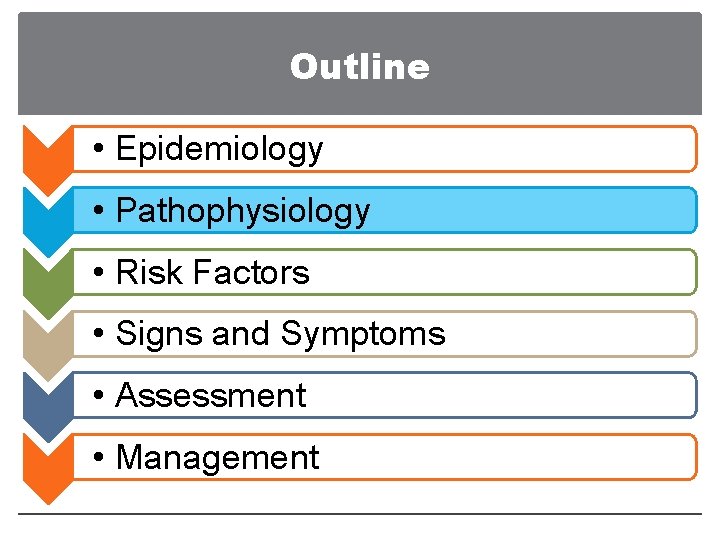720x540 pixels.
Task: Click the orange chevron beside Epidemiology
Action: (45, 150)
